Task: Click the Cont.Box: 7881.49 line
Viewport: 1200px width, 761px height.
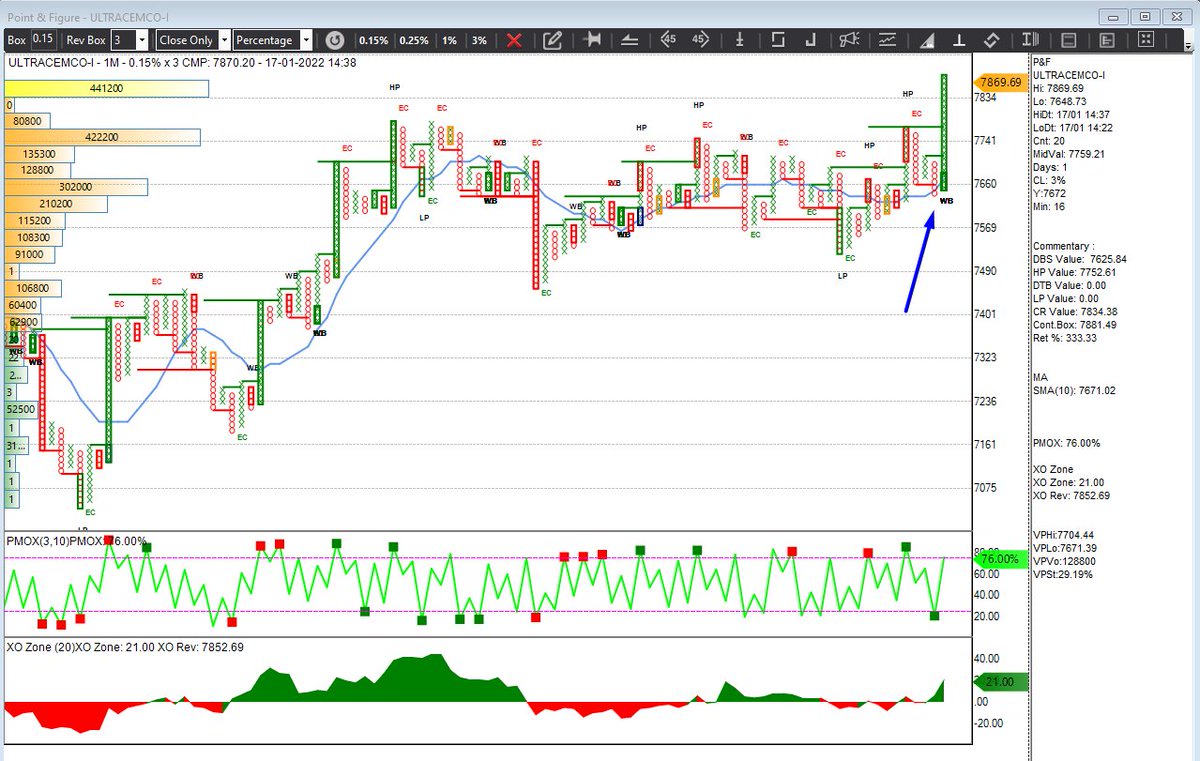Action: click(x=1074, y=324)
